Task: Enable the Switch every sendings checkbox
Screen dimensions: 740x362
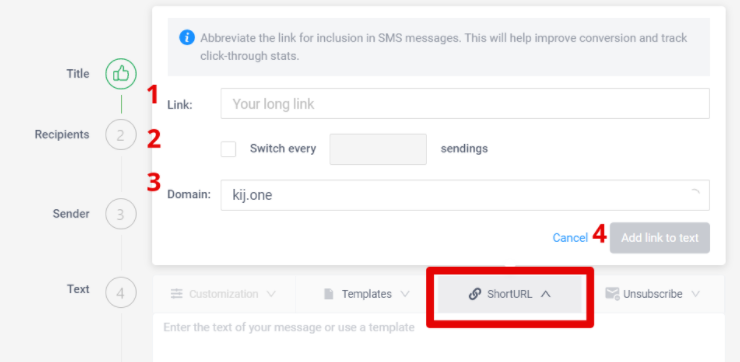Action: tap(228, 149)
